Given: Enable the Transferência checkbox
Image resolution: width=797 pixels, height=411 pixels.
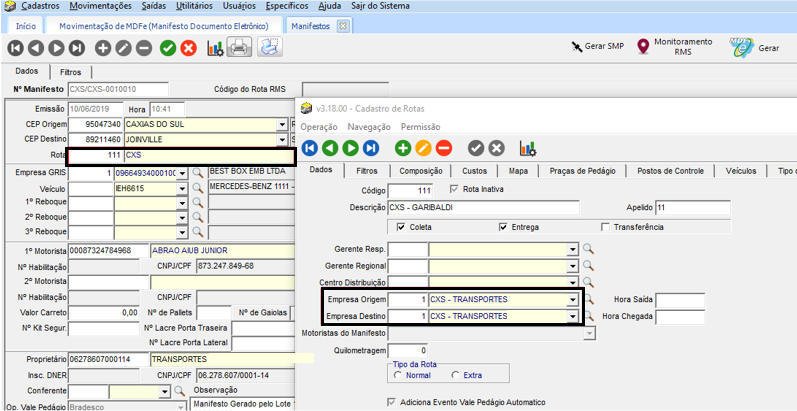Looking at the screenshot, I should click(605, 227).
